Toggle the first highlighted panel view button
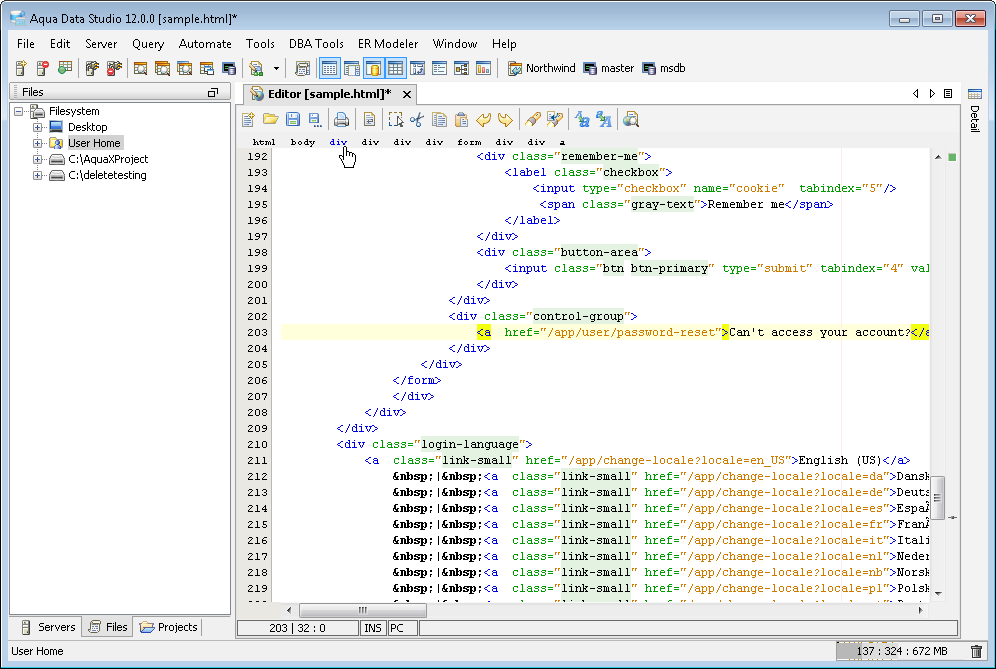This screenshot has width=996, height=669. [329, 68]
